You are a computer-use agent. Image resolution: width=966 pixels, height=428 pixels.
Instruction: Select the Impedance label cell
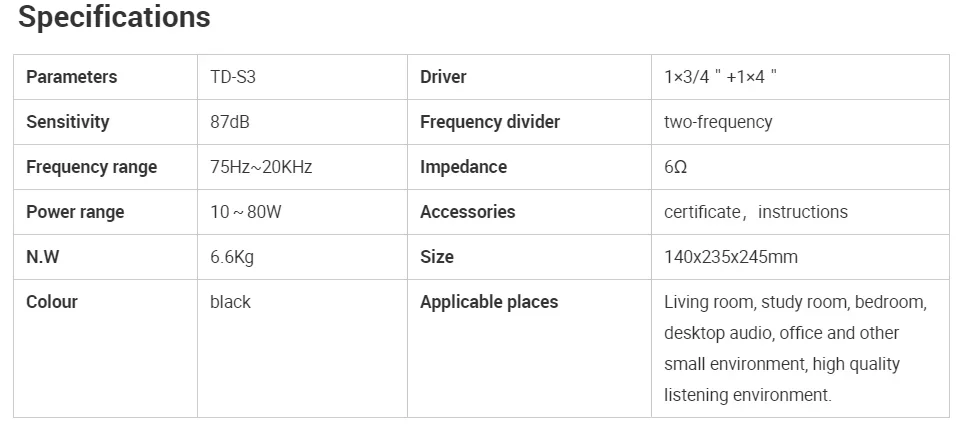coord(463,167)
